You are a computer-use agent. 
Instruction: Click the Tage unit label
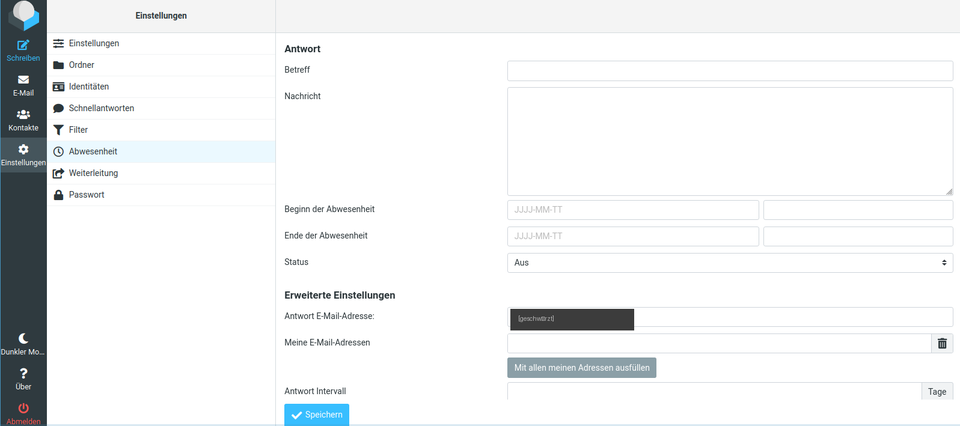click(x=937, y=392)
